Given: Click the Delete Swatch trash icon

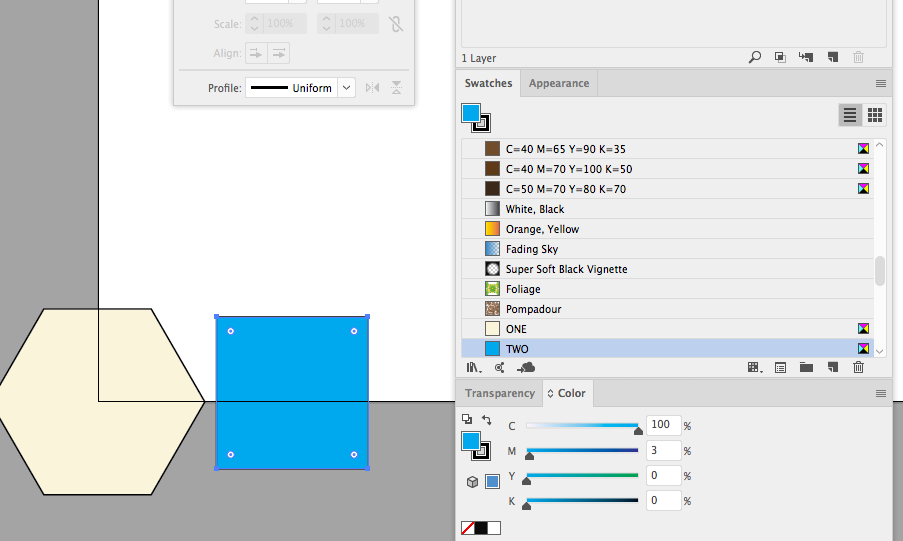Looking at the screenshot, I should 858,368.
